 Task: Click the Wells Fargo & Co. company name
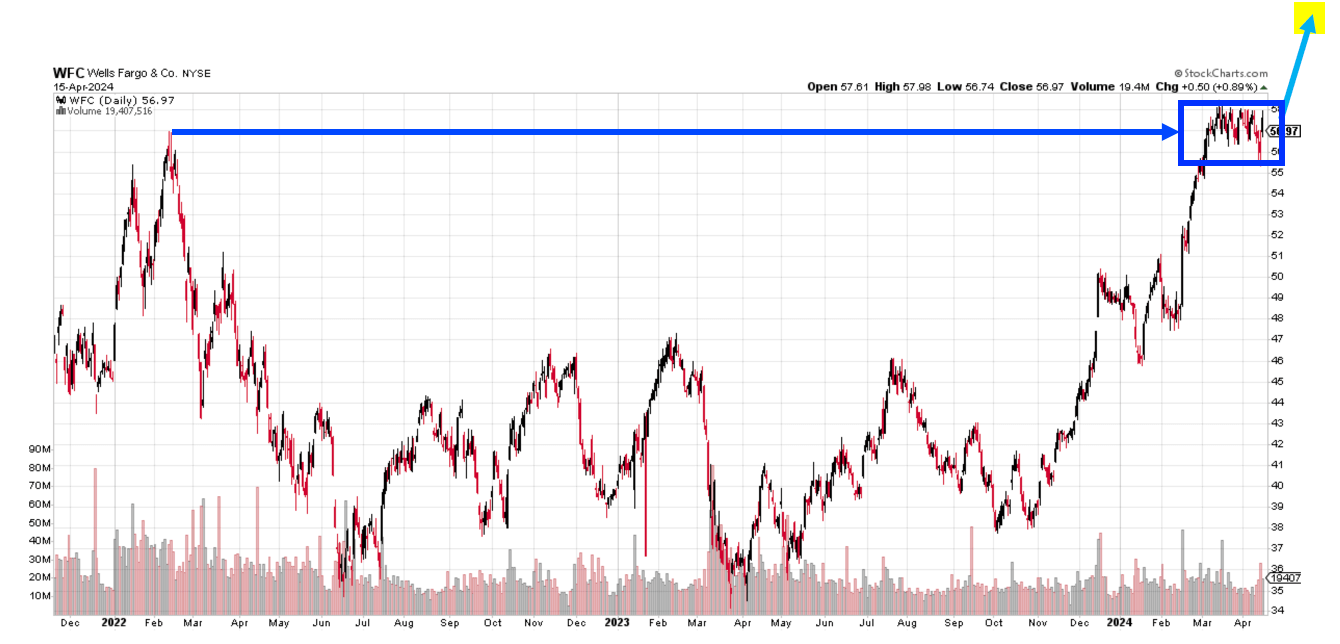[133, 74]
